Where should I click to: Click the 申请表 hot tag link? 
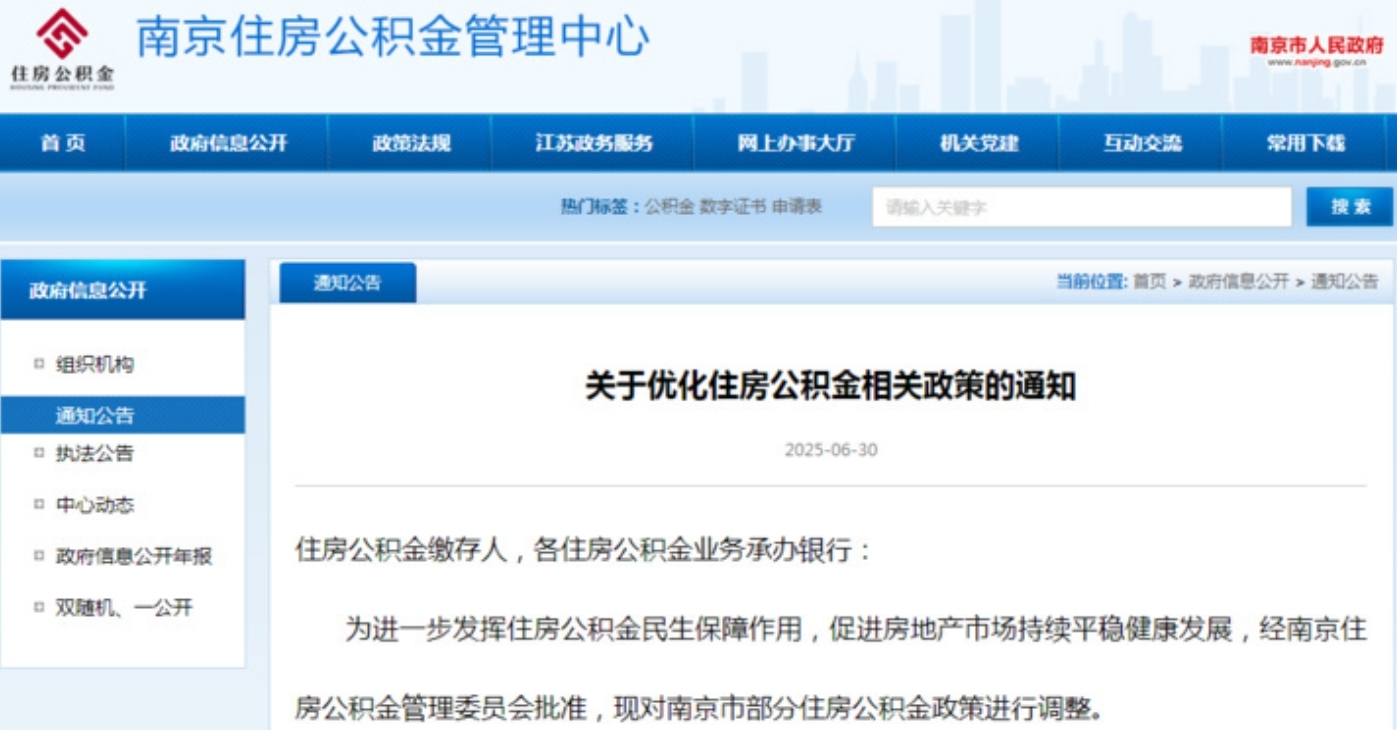coord(797,207)
